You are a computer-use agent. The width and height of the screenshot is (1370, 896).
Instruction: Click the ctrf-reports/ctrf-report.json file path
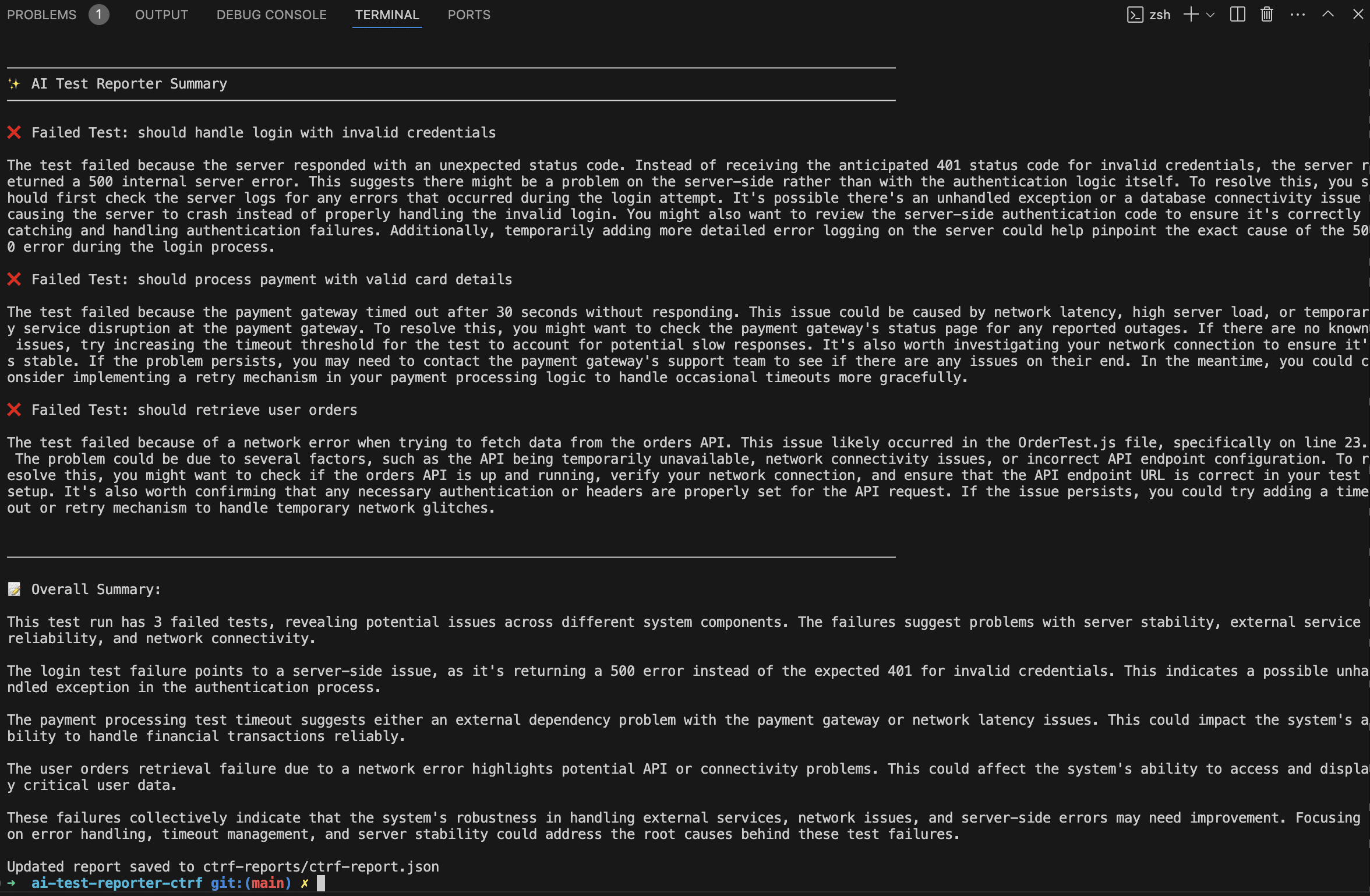coord(320,866)
